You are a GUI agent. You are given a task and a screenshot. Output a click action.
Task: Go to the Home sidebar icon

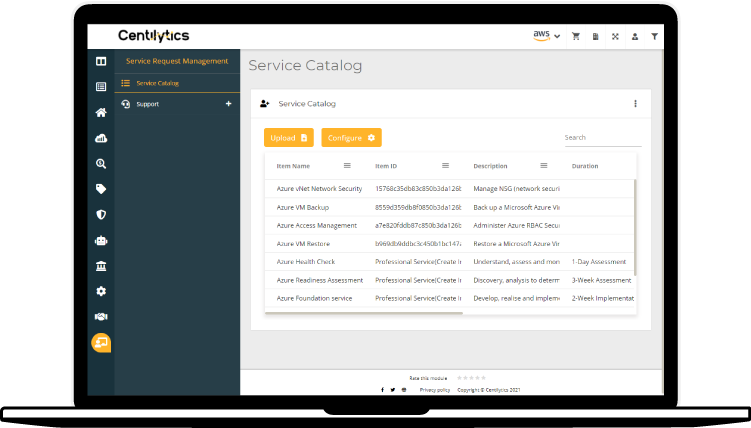(101, 113)
